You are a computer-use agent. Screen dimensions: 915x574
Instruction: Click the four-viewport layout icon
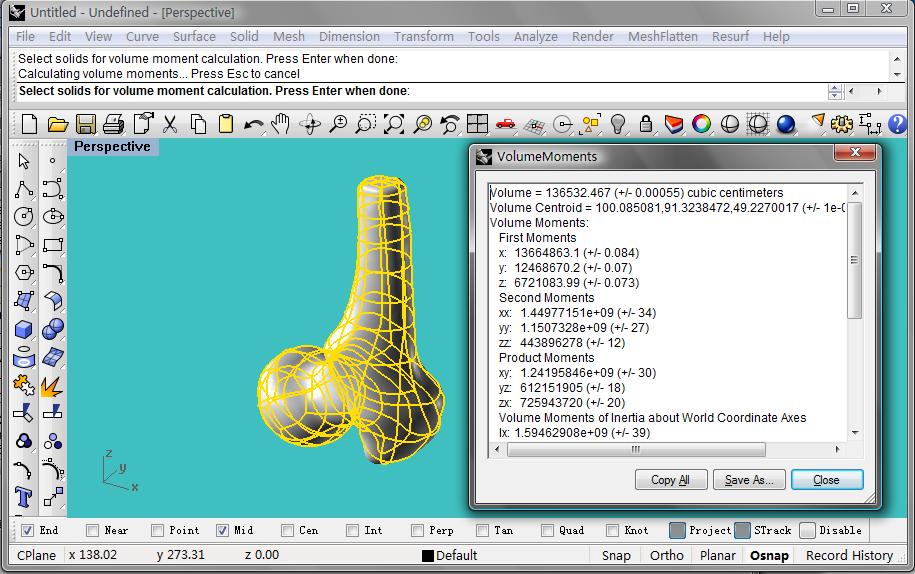point(477,124)
